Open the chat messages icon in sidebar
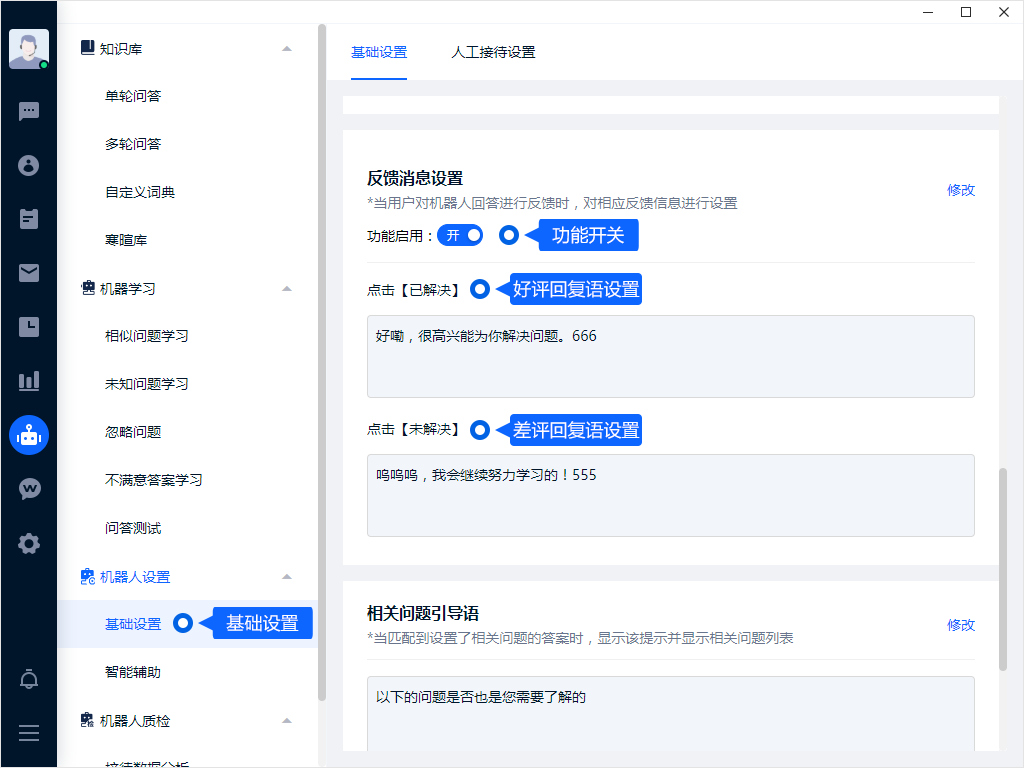This screenshot has height=768, width=1024. pos(29,111)
